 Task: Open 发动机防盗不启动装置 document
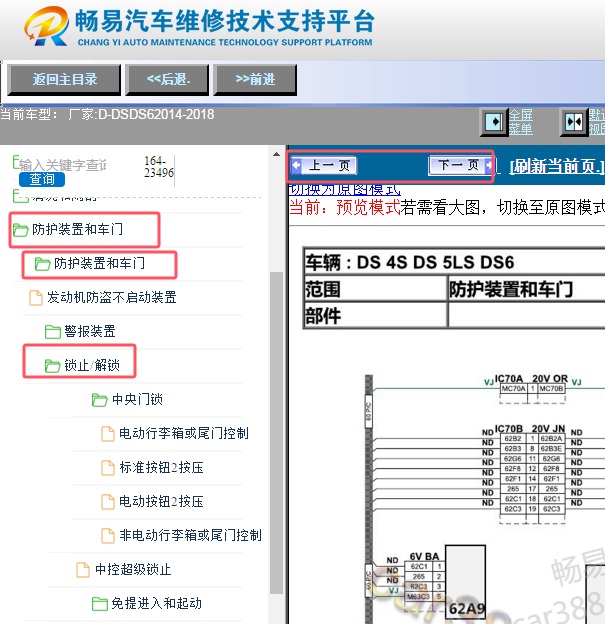(x=111, y=297)
